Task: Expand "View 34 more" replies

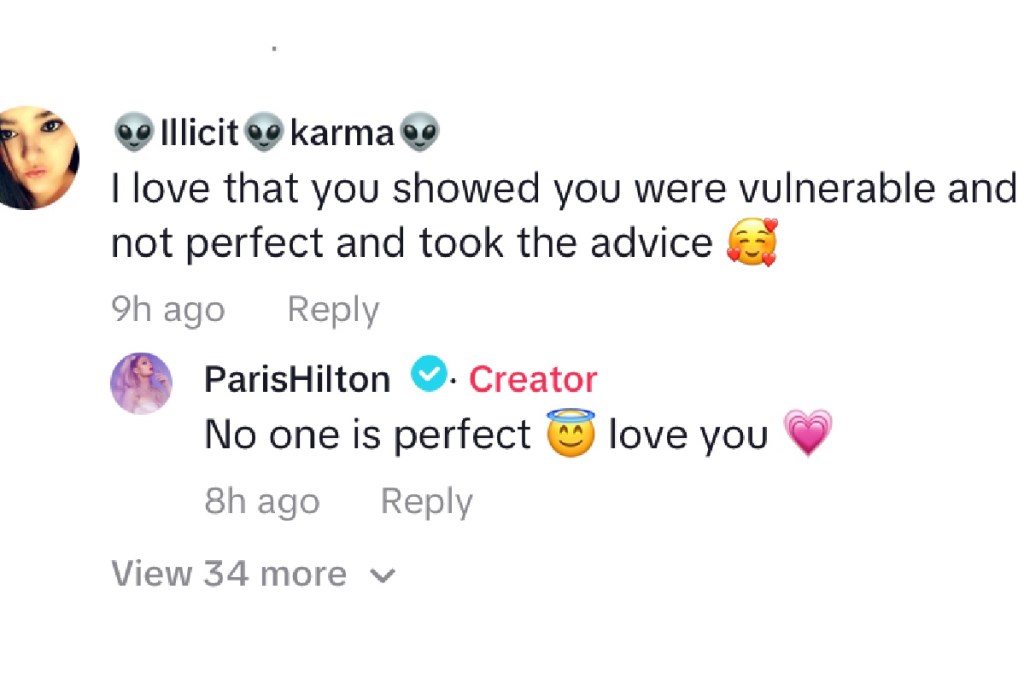Action: coord(229,574)
